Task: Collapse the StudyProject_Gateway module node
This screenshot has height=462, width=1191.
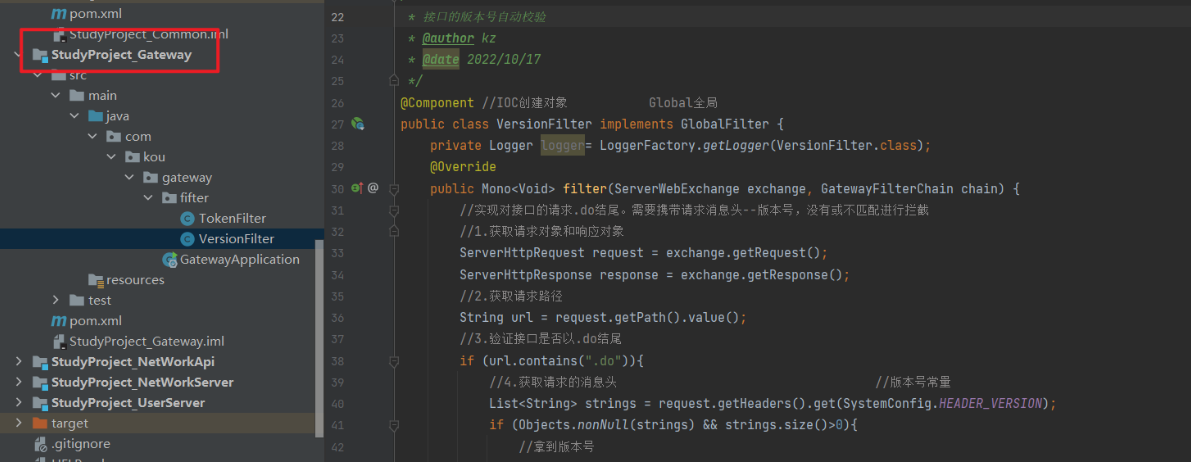Action: (x=18, y=55)
